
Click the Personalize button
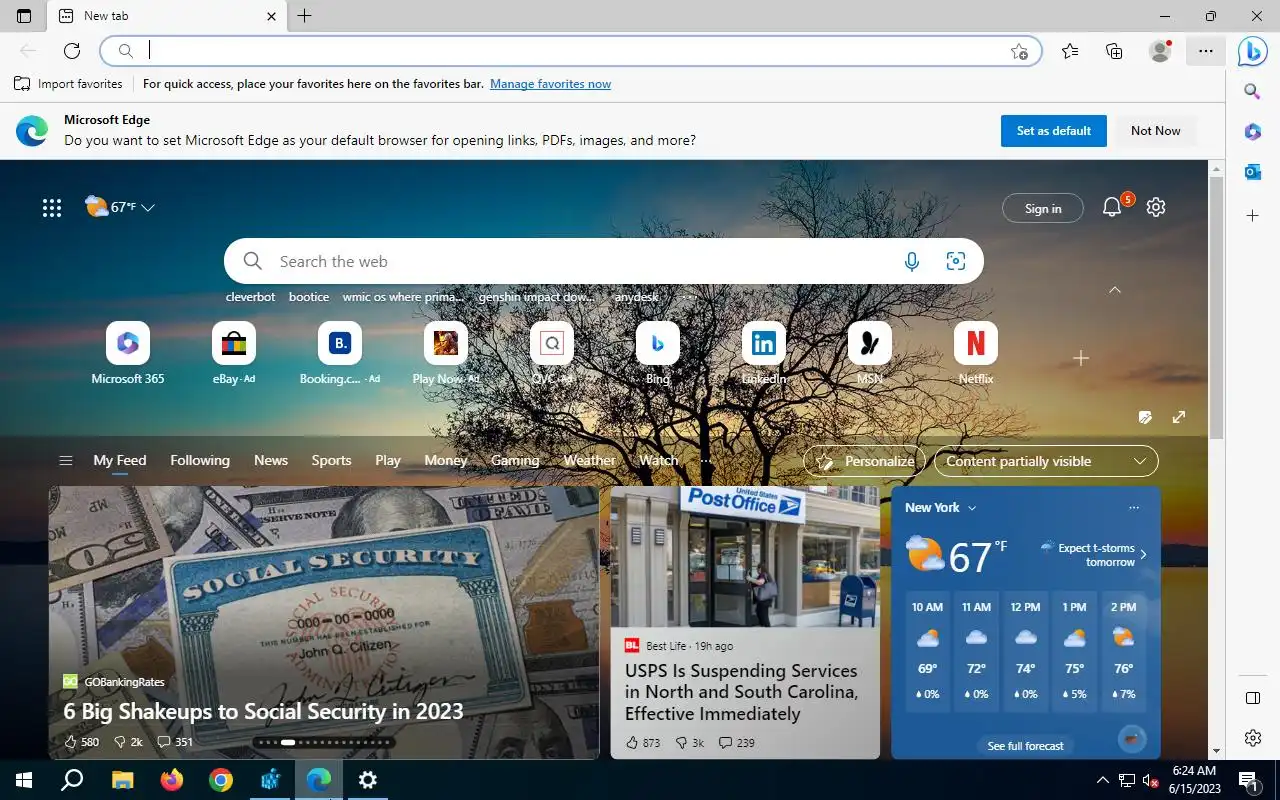click(x=865, y=461)
